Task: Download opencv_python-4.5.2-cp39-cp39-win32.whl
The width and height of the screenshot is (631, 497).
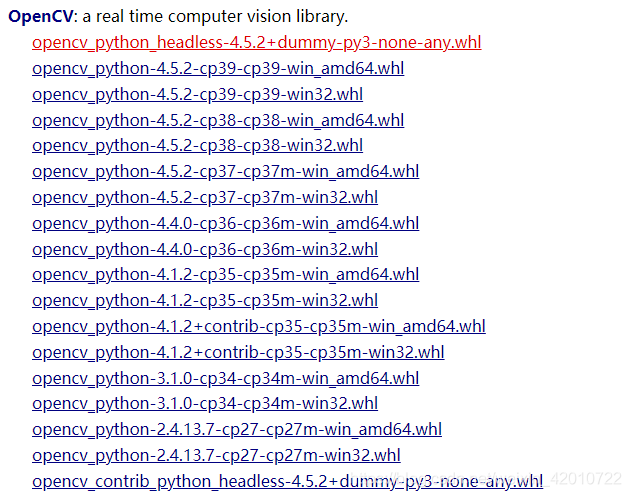Action: coord(198,95)
